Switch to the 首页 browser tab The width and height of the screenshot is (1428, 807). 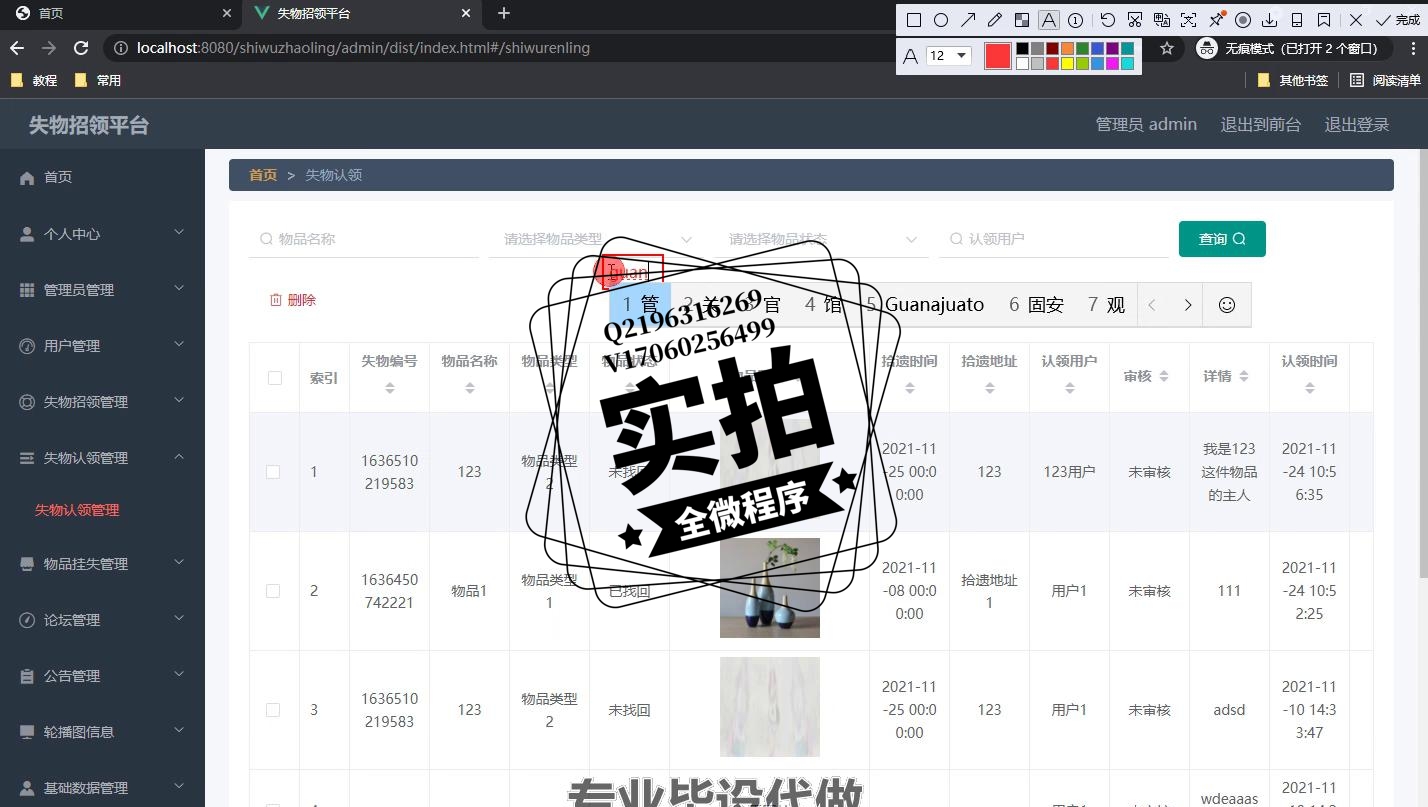[121, 14]
